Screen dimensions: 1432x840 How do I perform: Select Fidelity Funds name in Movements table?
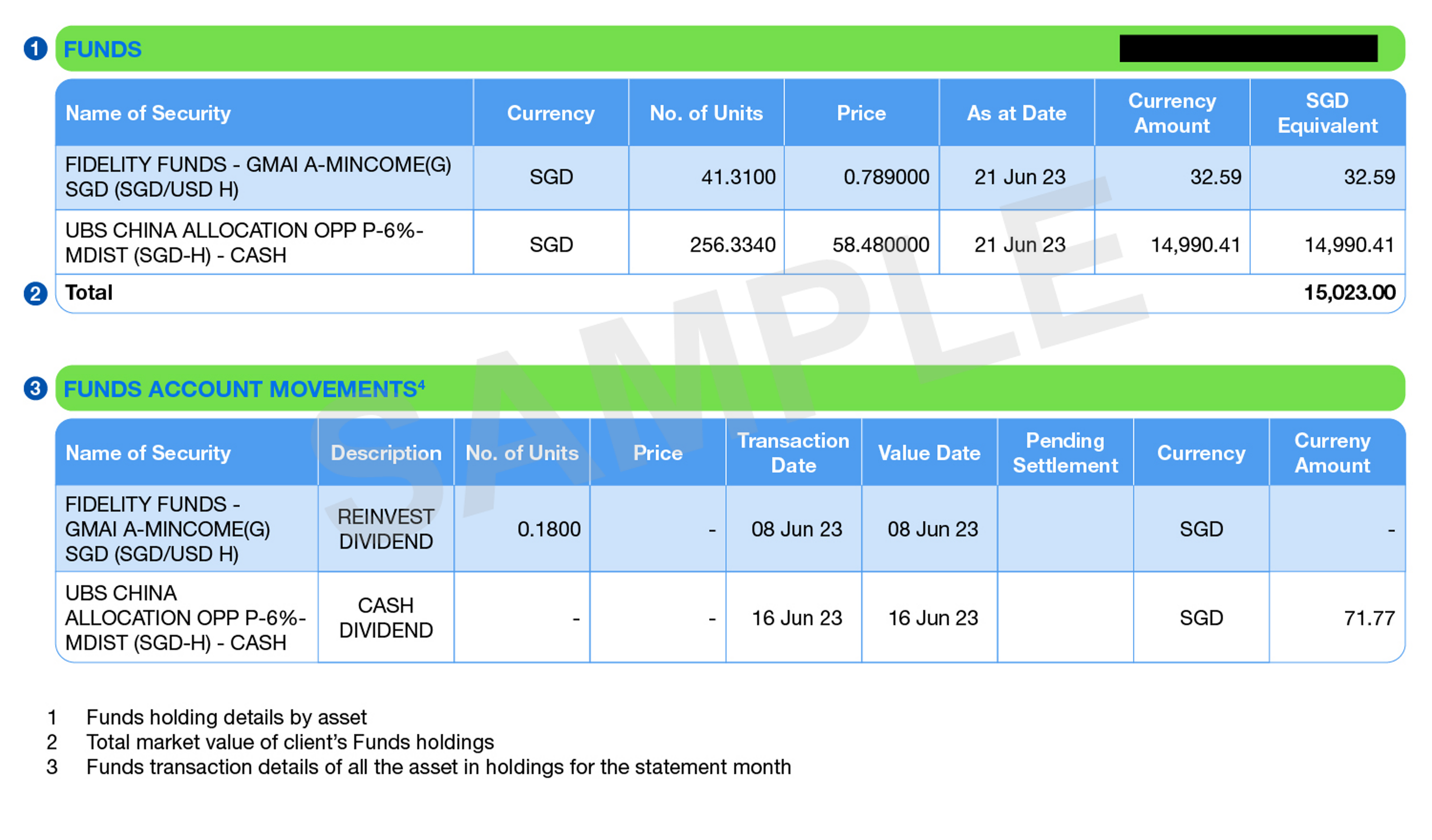coord(168,529)
